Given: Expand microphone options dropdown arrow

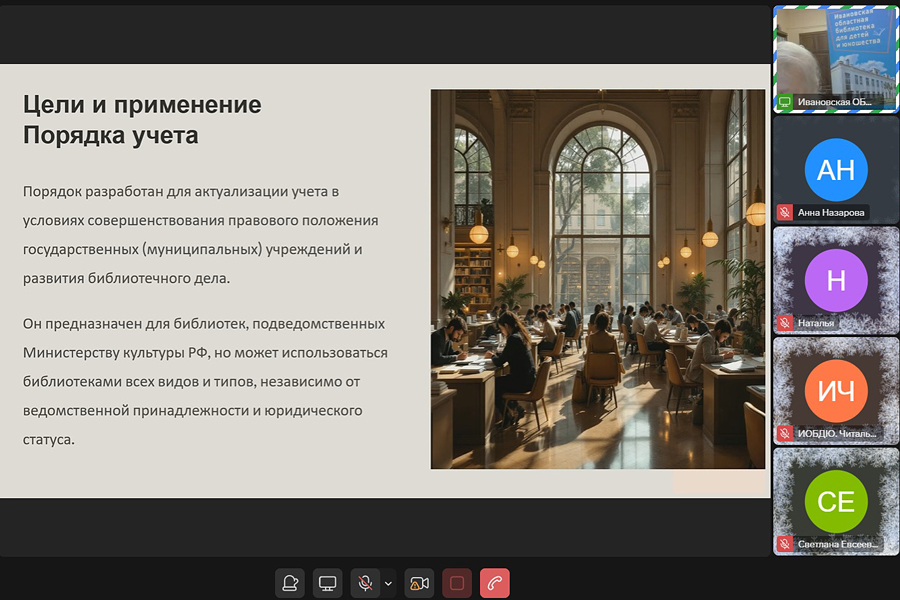Looking at the screenshot, I should click(x=389, y=583).
